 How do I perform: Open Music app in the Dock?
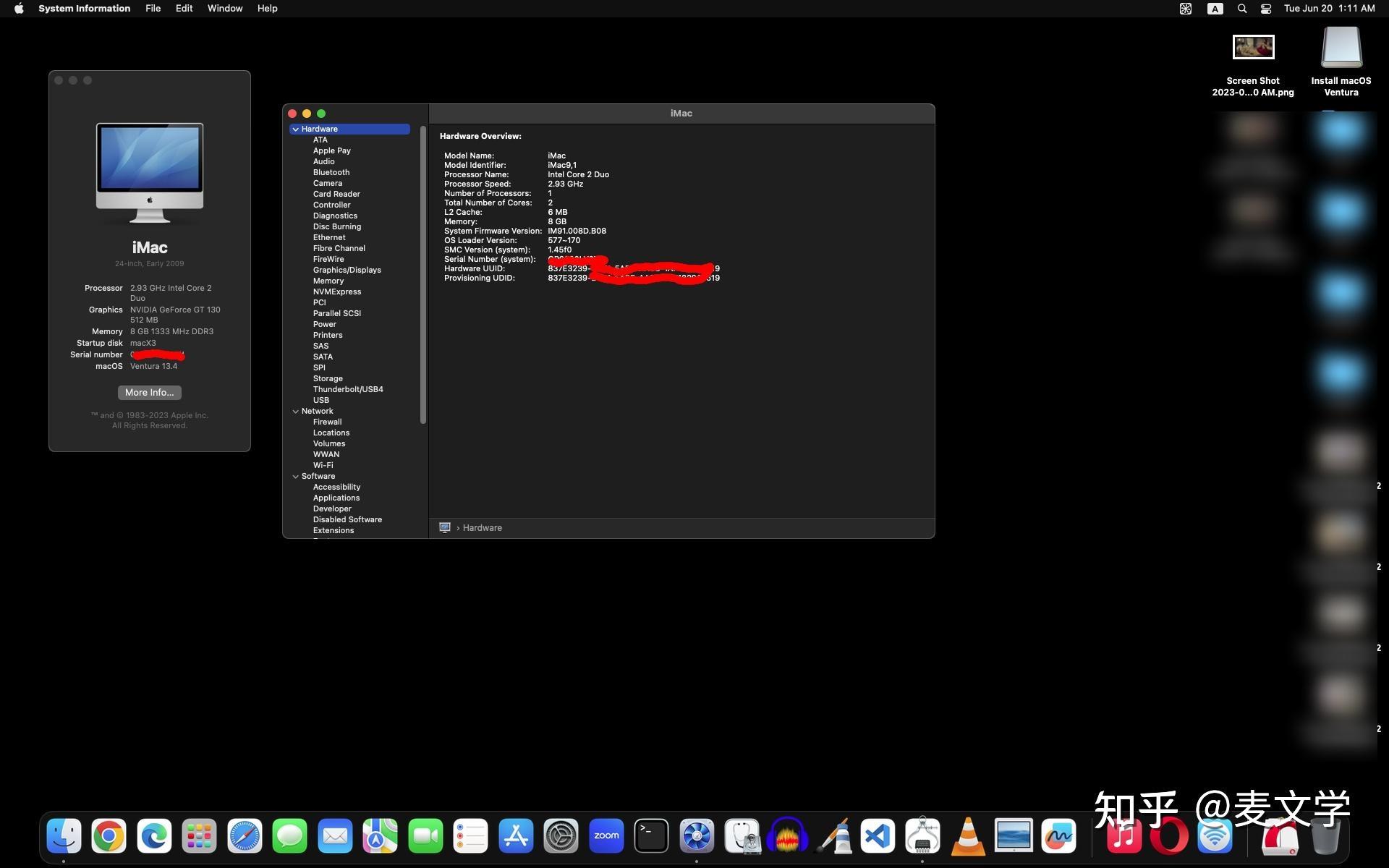[x=1124, y=836]
